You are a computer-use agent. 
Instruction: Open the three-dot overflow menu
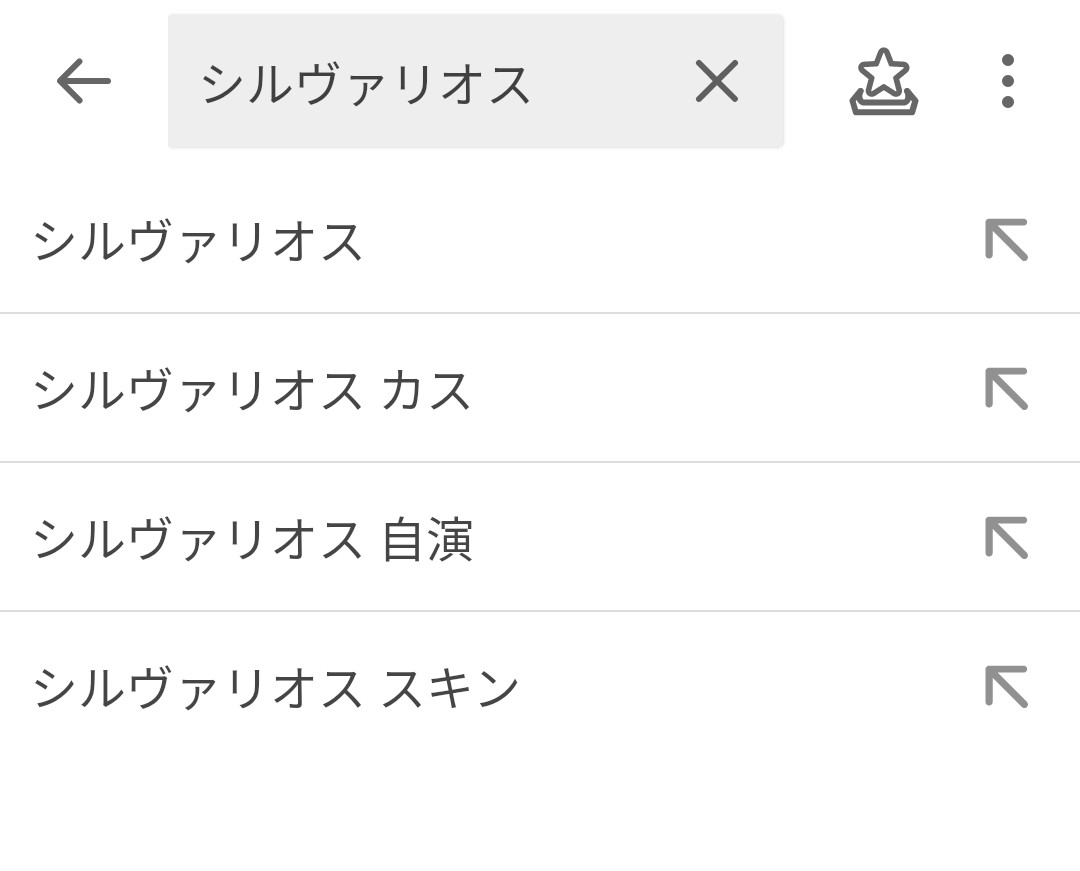point(1007,81)
